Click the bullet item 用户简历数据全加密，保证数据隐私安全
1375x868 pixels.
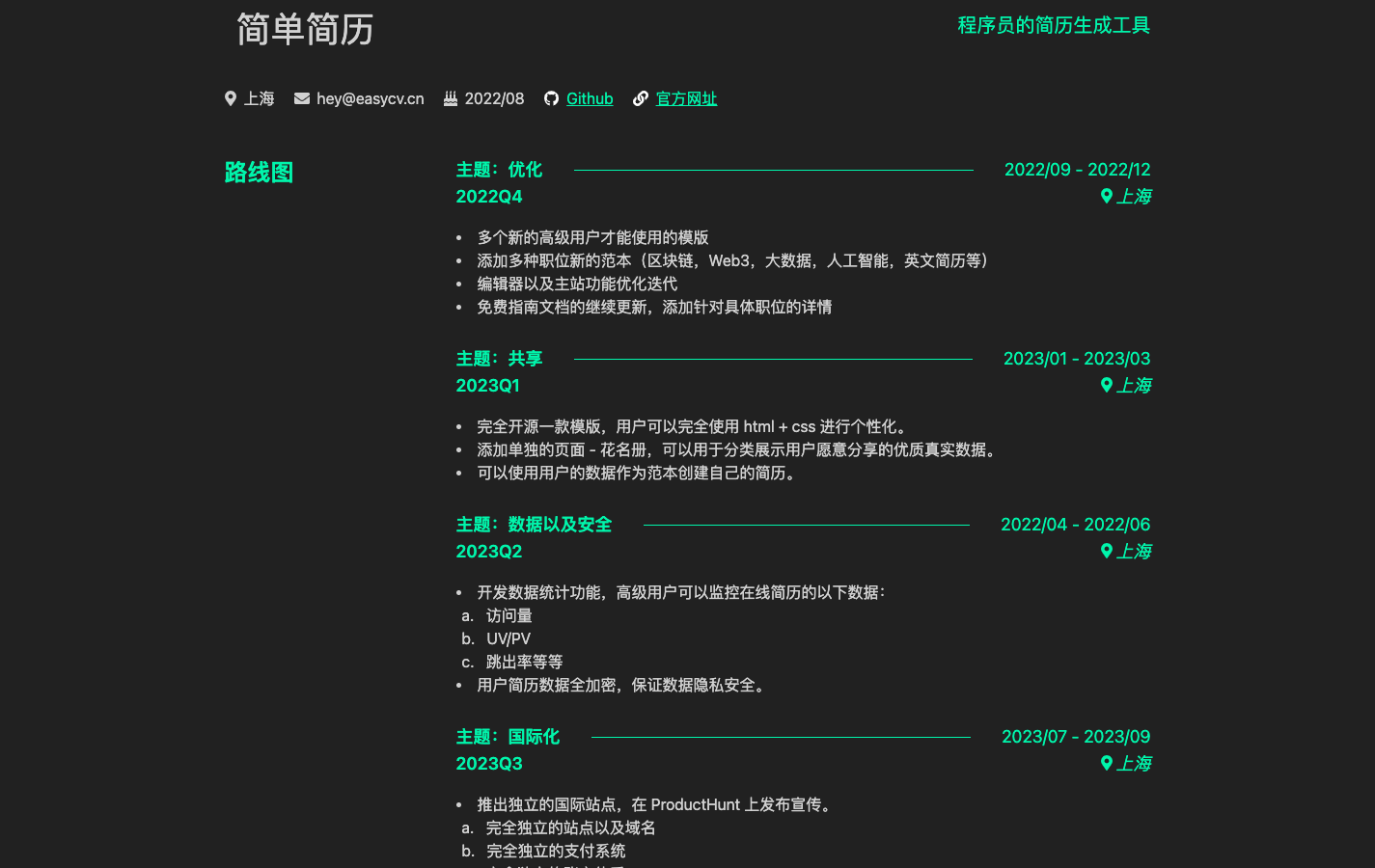pyautogui.click(x=622, y=685)
